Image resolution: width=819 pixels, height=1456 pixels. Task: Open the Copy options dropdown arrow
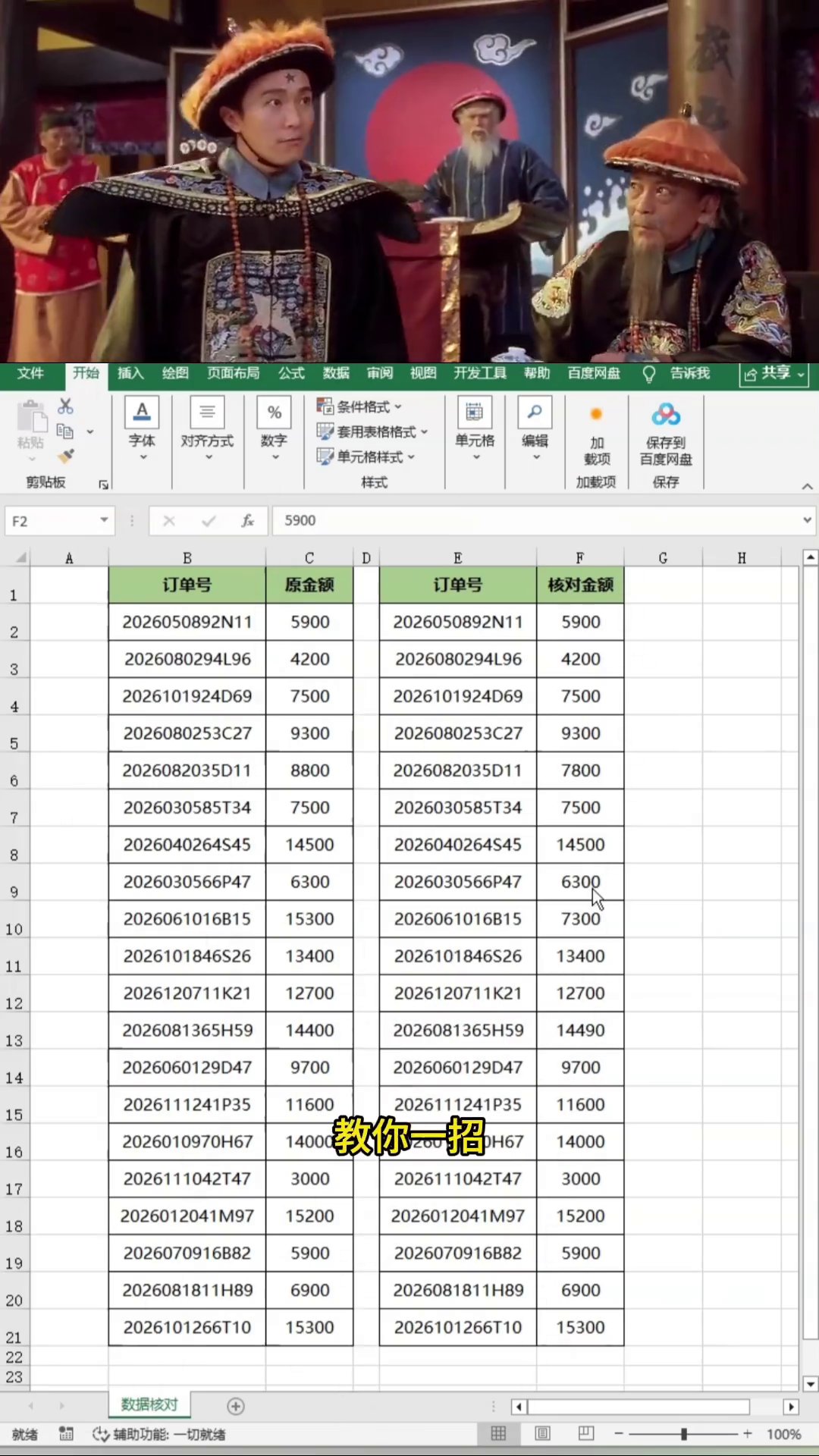[x=89, y=432]
